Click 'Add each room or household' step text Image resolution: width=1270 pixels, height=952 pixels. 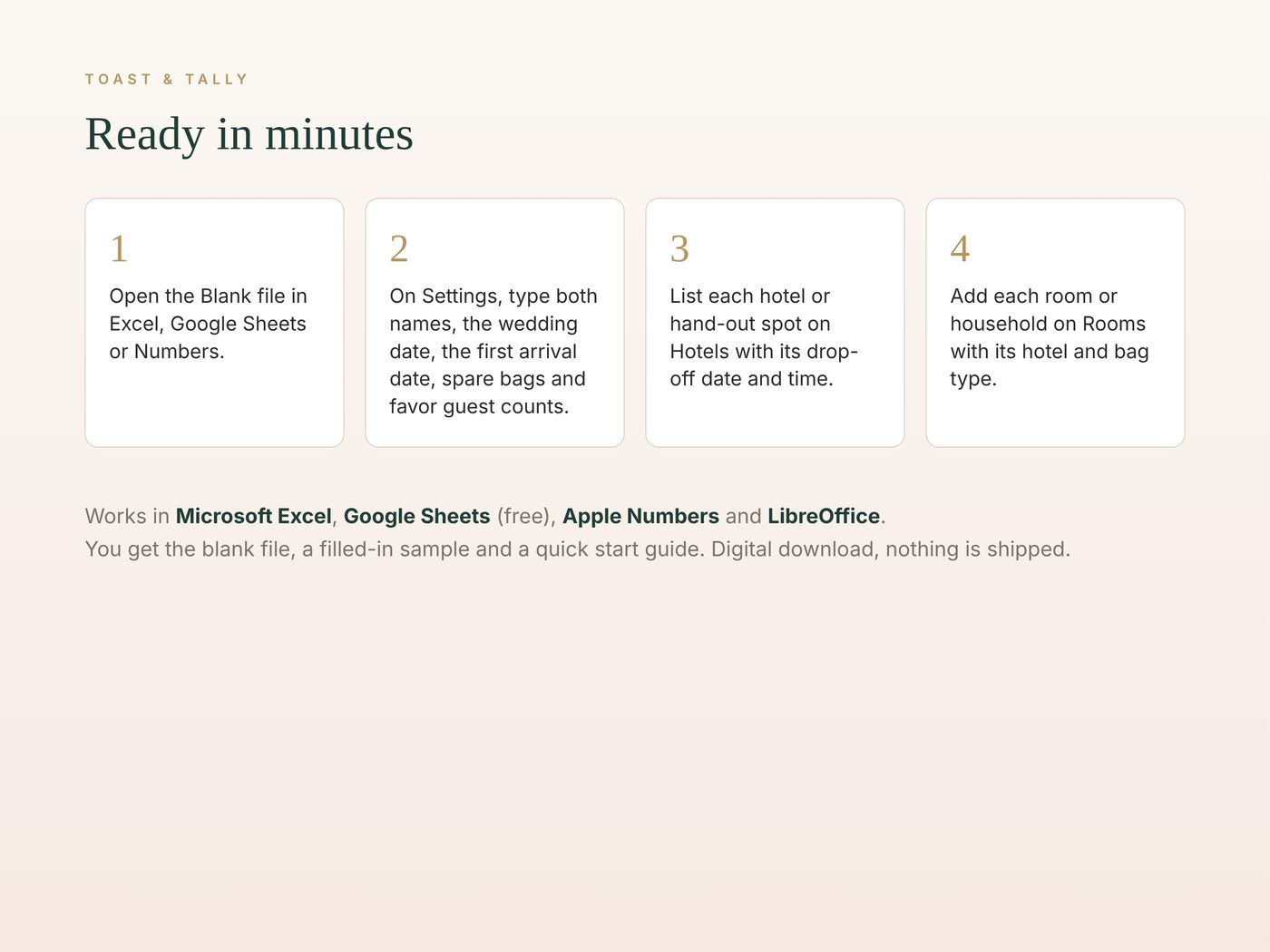[1050, 337]
